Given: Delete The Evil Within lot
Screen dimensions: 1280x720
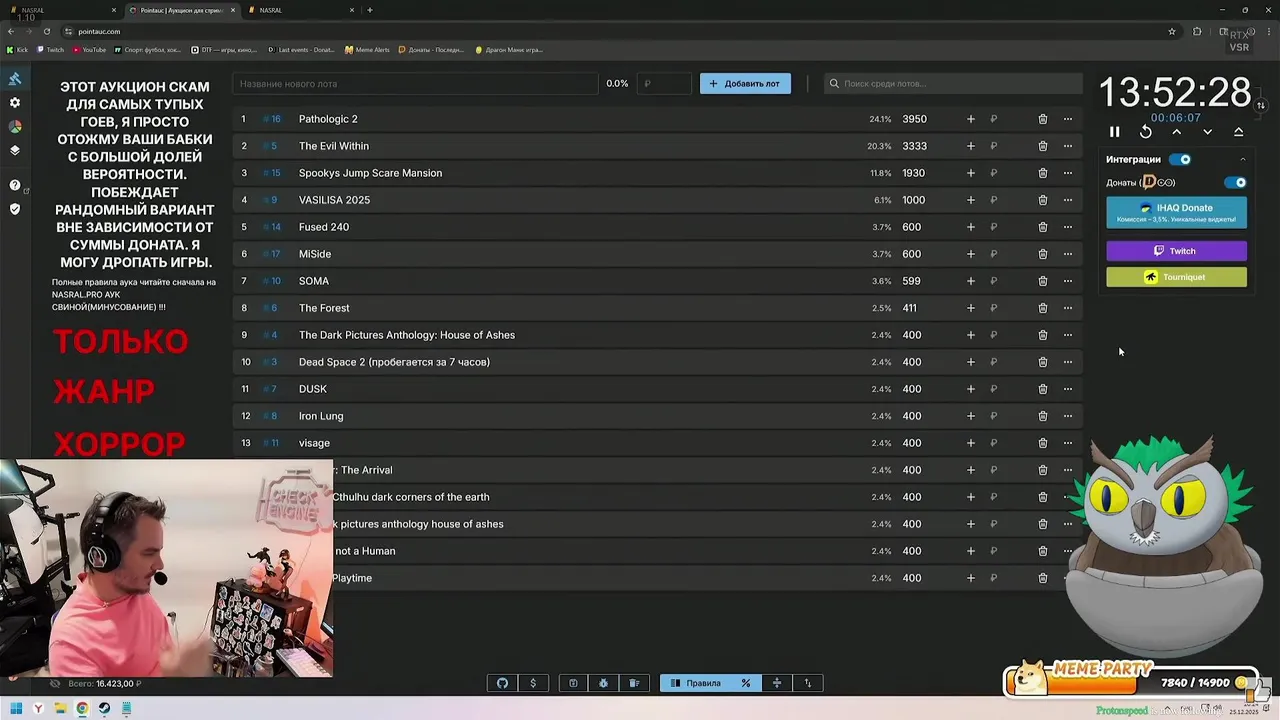Looking at the screenshot, I should [1042, 146].
